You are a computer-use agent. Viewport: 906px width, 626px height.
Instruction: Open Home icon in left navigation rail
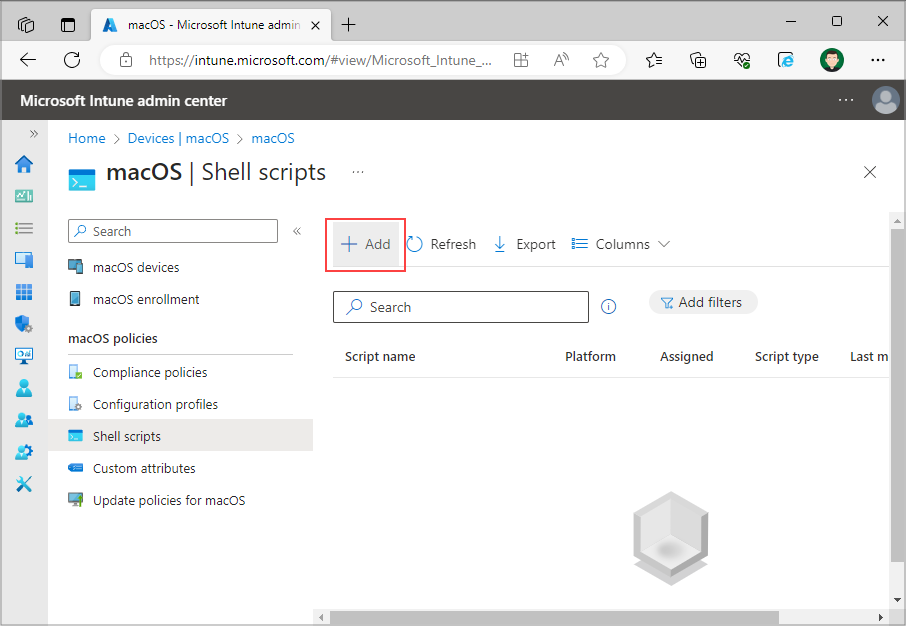(x=24, y=164)
